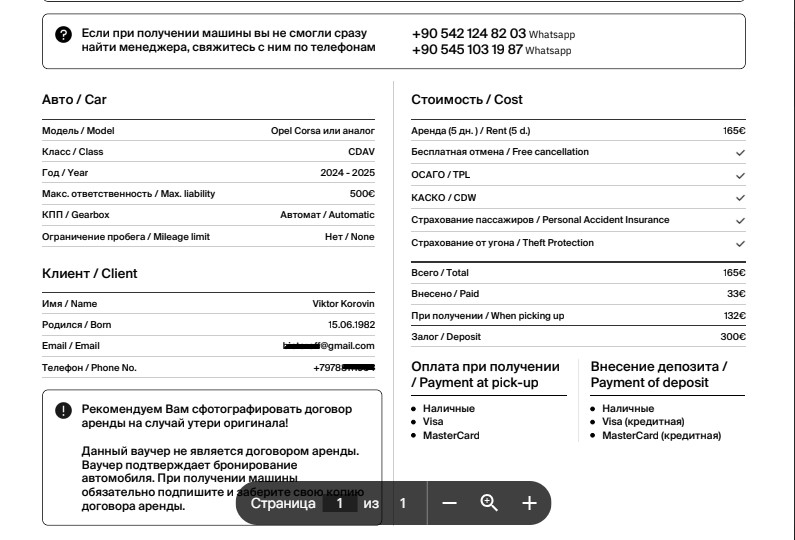795x540 pixels.
Task: Click the Whatsapp label beside the first number
Action: pos(552,35)
